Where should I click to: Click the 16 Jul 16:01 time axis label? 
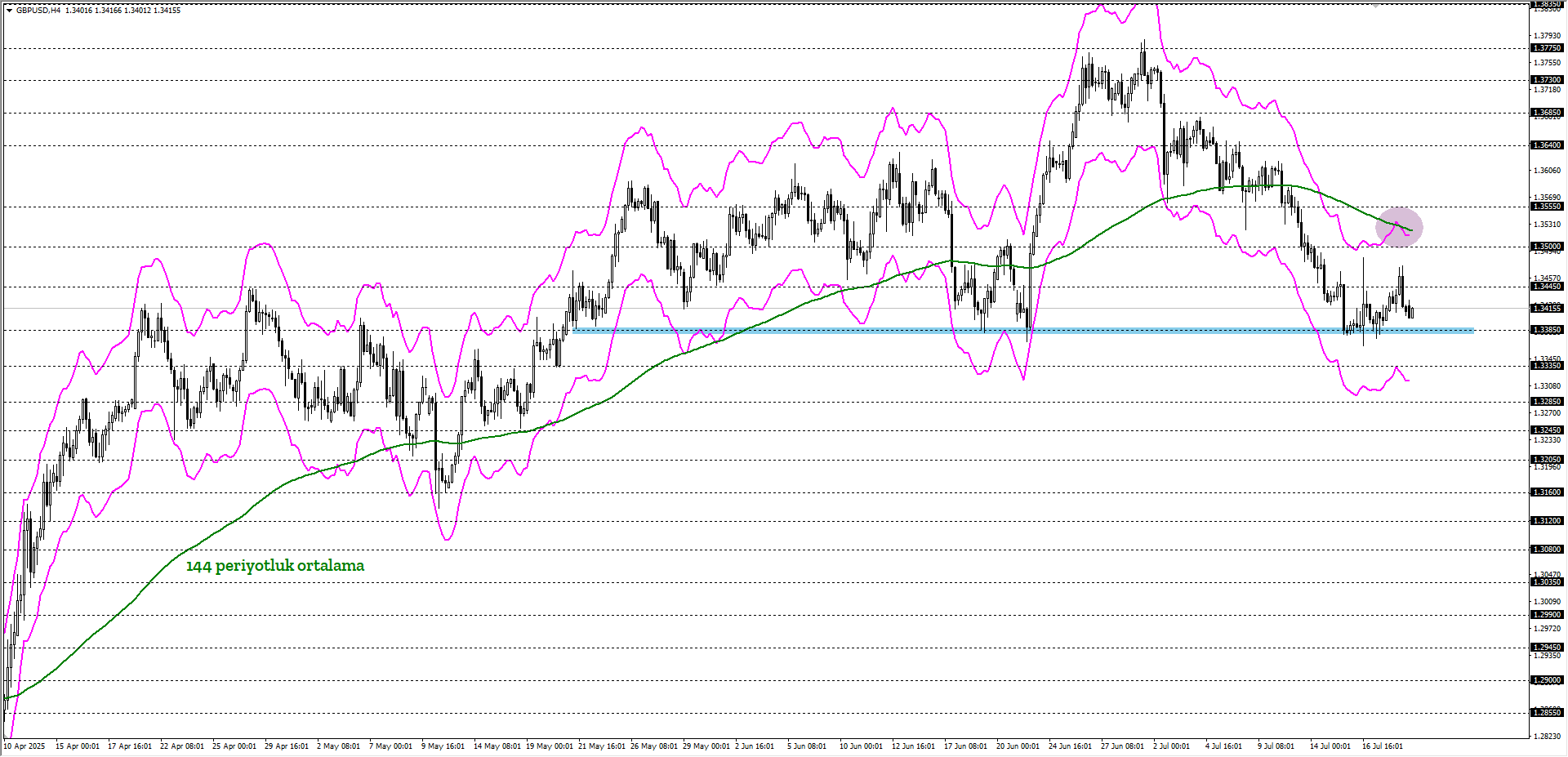(x=1383, y=746)
